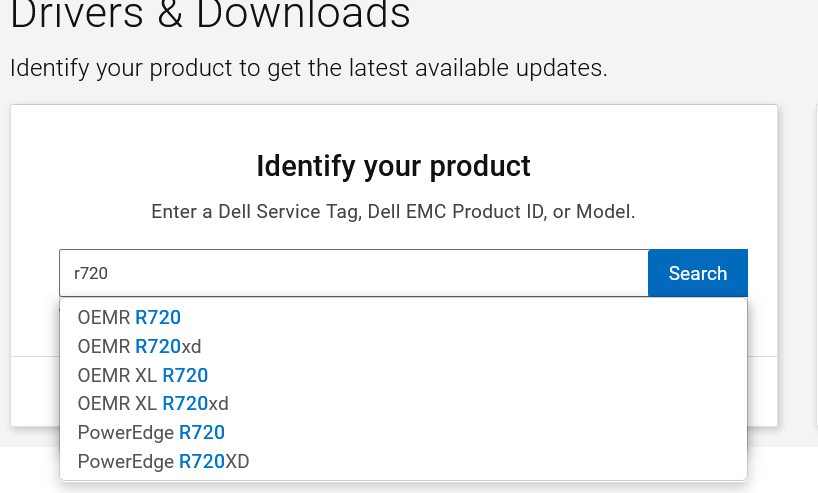Select PowerEdge R720XD suggestion
The height and width of the screenshot is (493, 818).
pyautogui.click(x=403, y=461)
